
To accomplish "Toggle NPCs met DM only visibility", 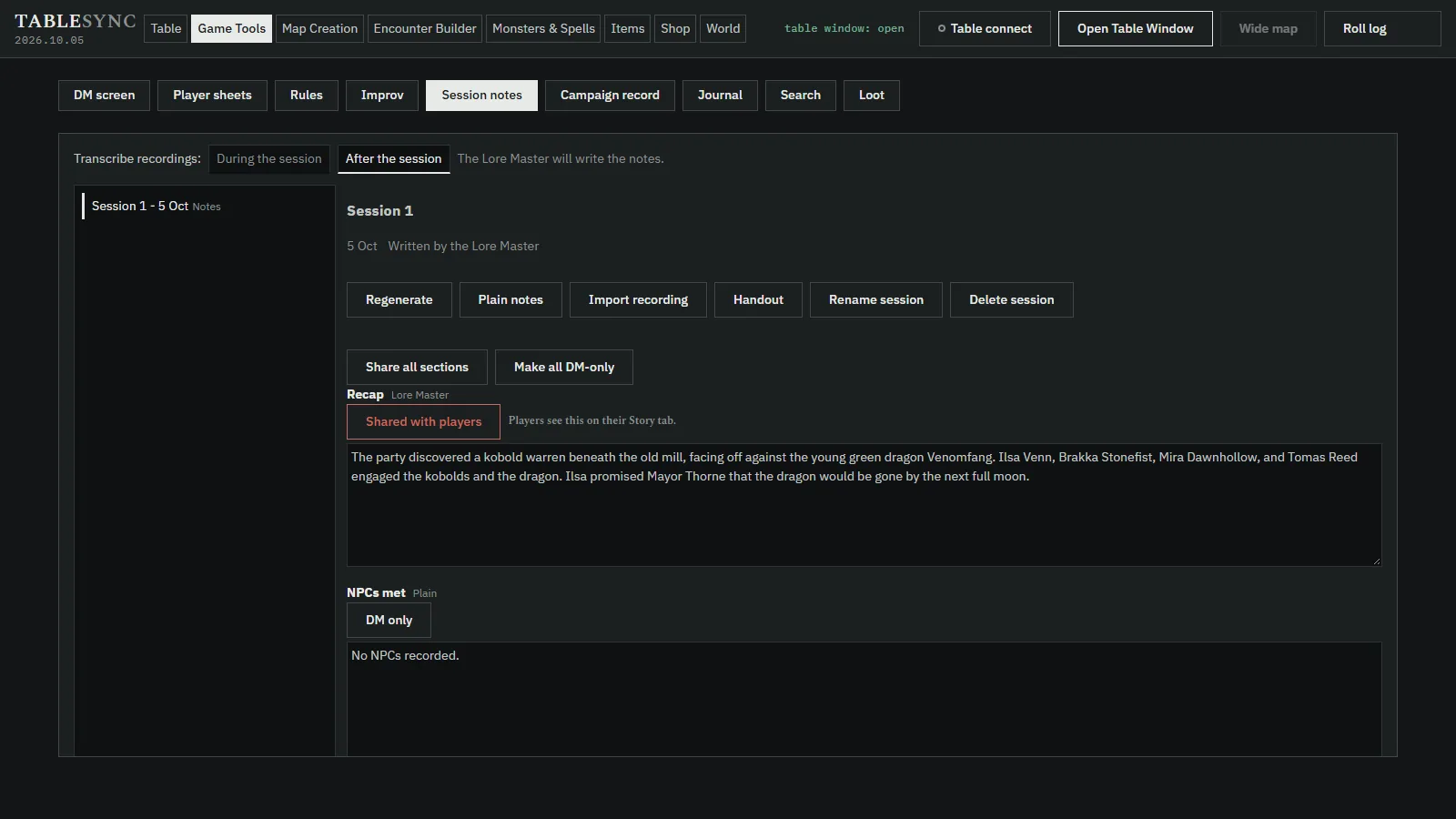I will click(x=389, y=620).
